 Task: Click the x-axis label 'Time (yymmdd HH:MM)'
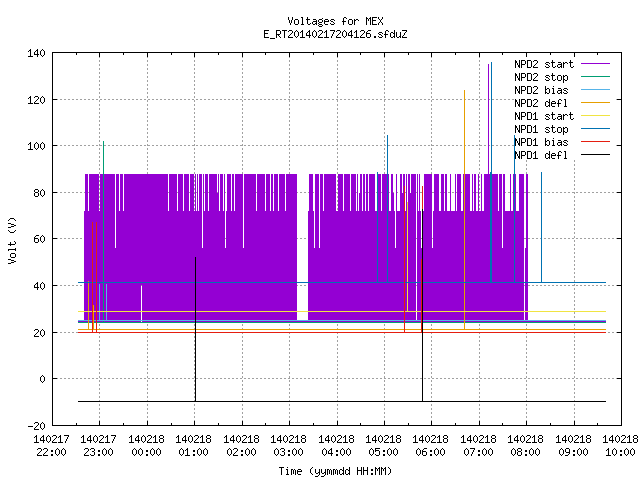coord(335,471)
